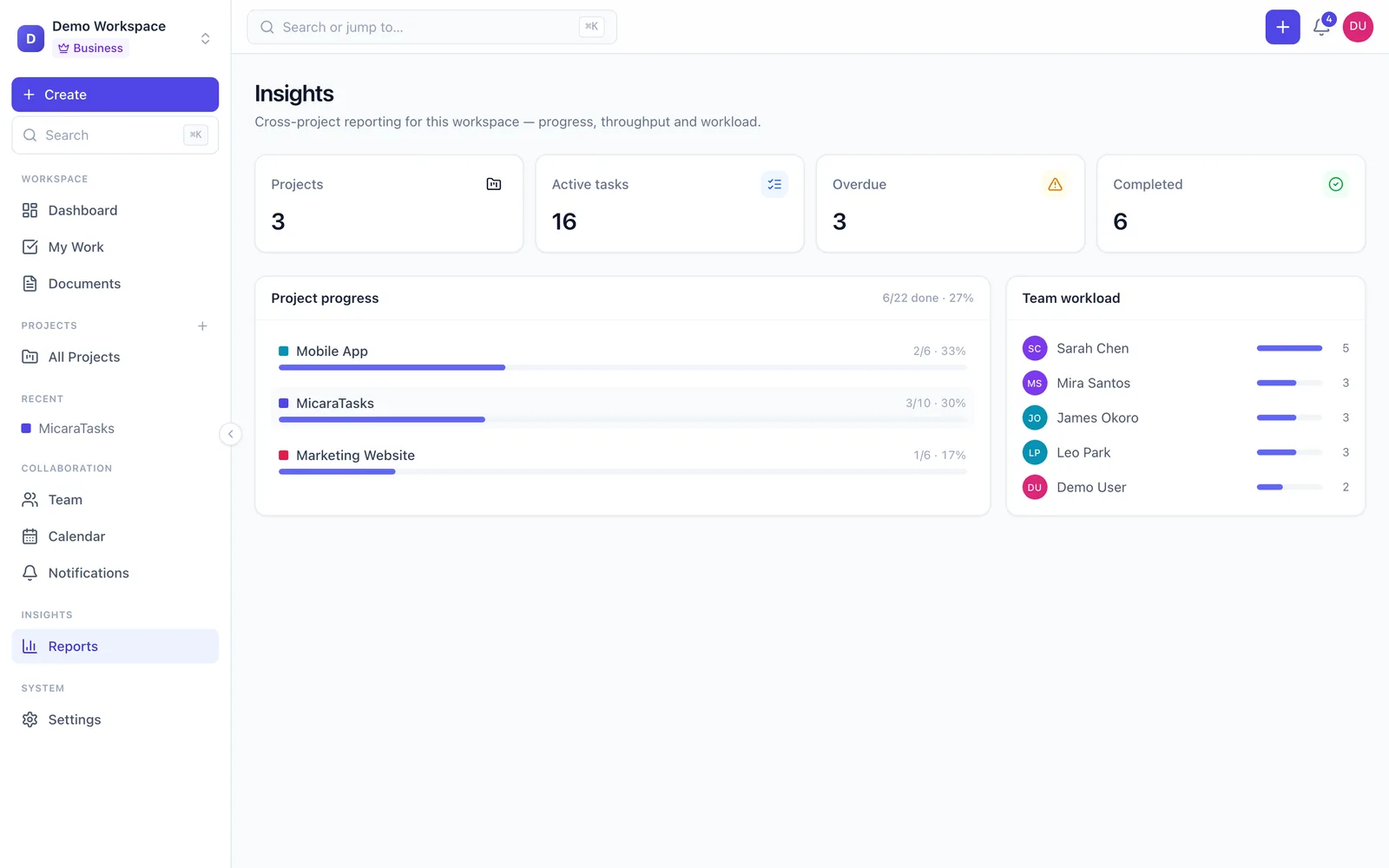
Task: Go to My Work page
Action: coord(115,247)
